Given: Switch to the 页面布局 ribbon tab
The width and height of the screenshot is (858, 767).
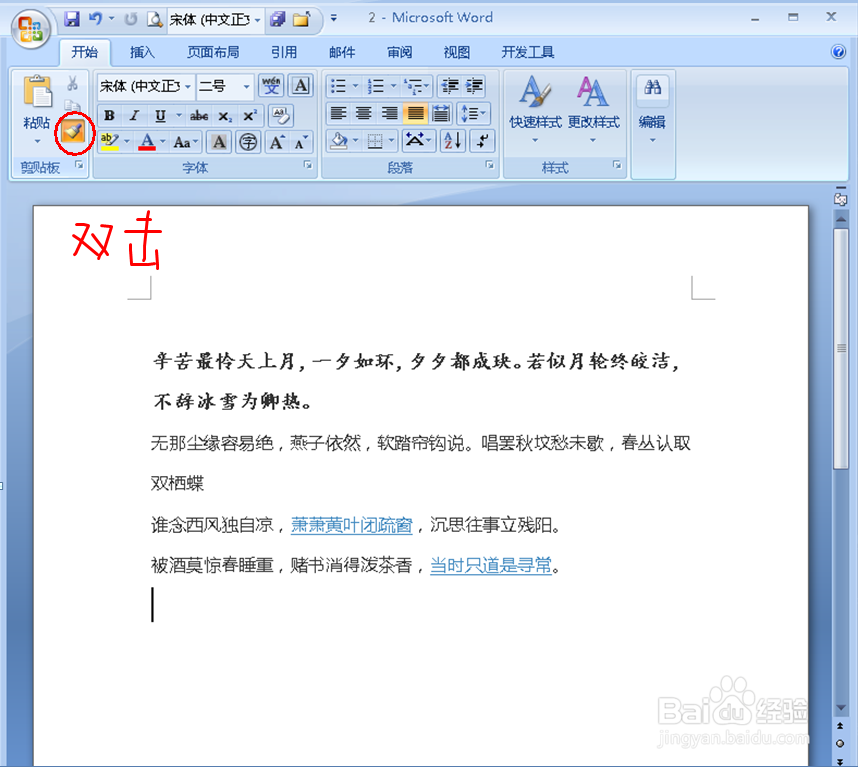Looking at the screenshot, I should 213,51.
